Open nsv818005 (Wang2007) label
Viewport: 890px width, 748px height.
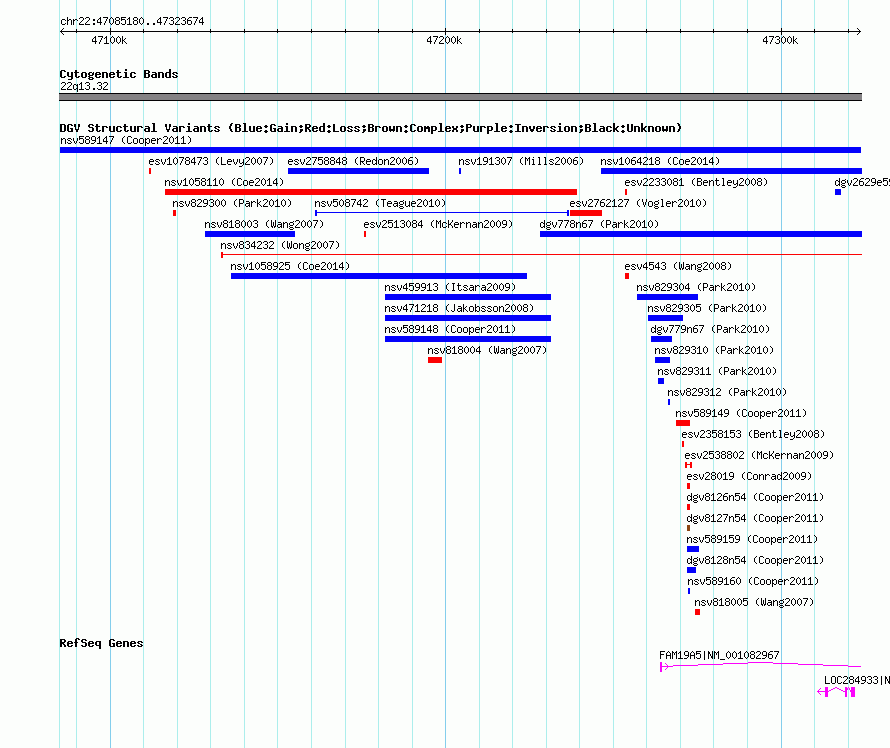click(754, 602)
